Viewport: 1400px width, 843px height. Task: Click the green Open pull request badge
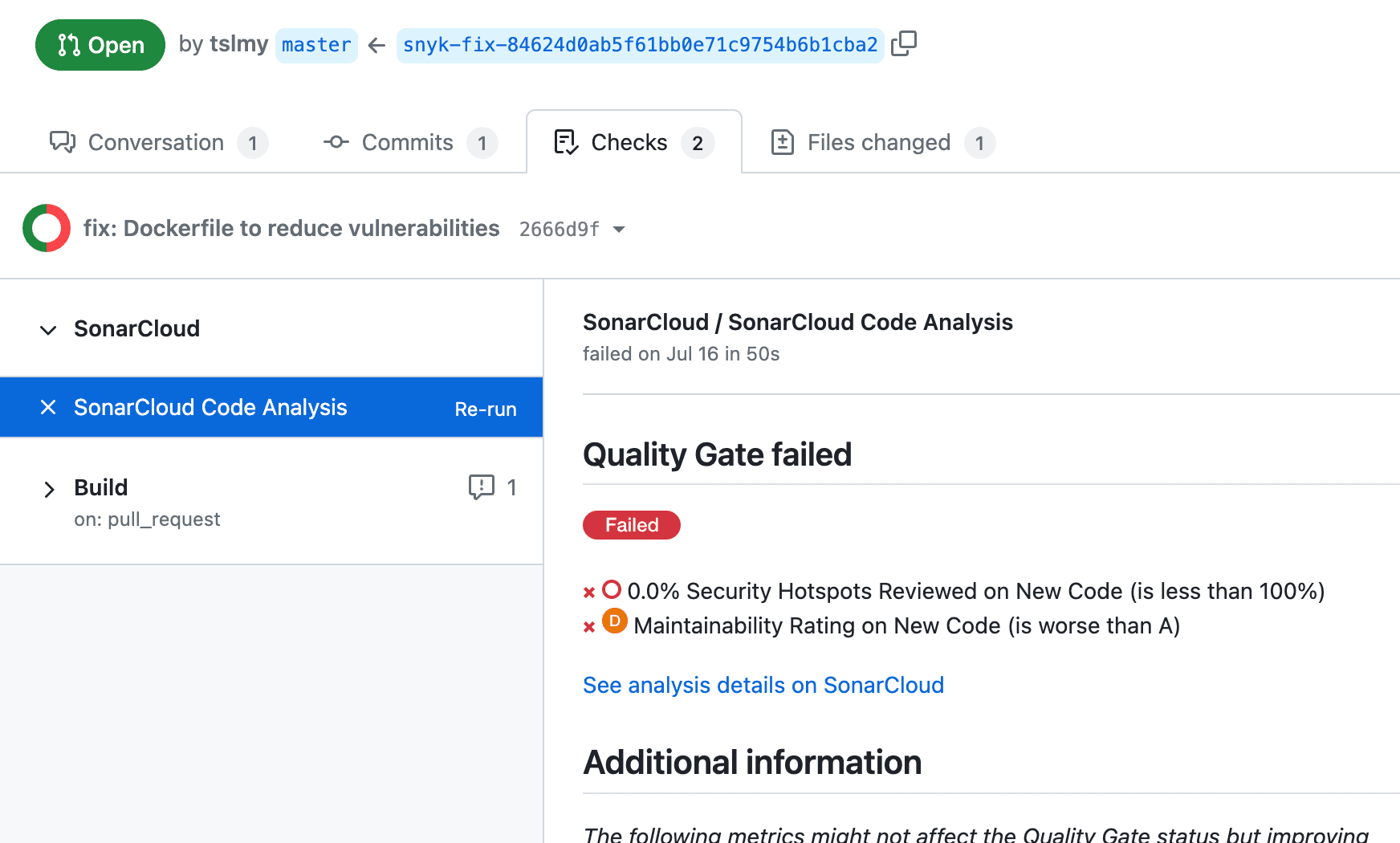100,45
